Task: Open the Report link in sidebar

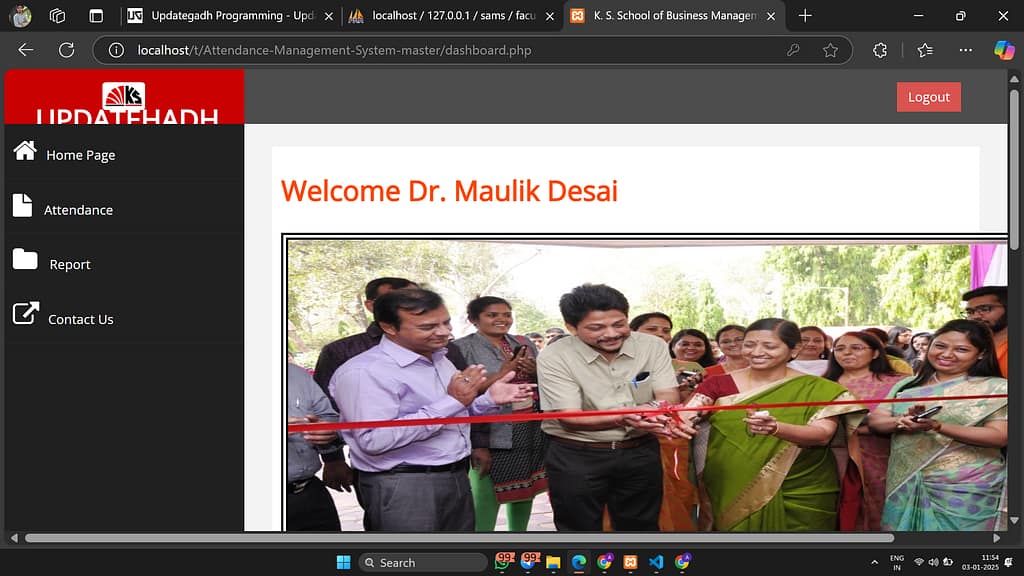Action: (70, 265)
